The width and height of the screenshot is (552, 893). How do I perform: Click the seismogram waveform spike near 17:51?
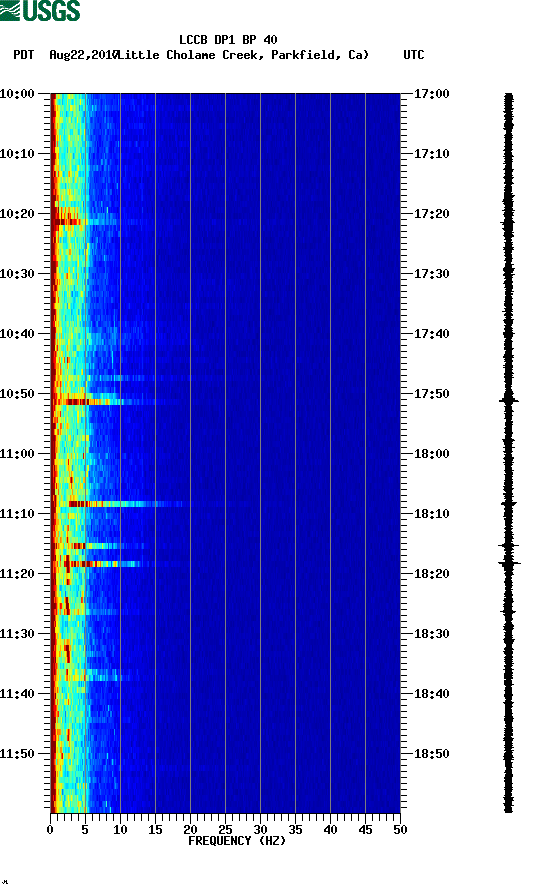point(509,400)
